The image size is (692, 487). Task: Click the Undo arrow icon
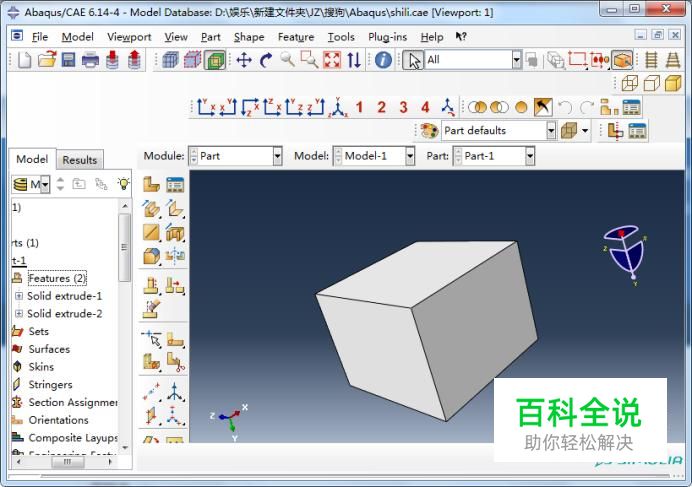click(565, 107)
